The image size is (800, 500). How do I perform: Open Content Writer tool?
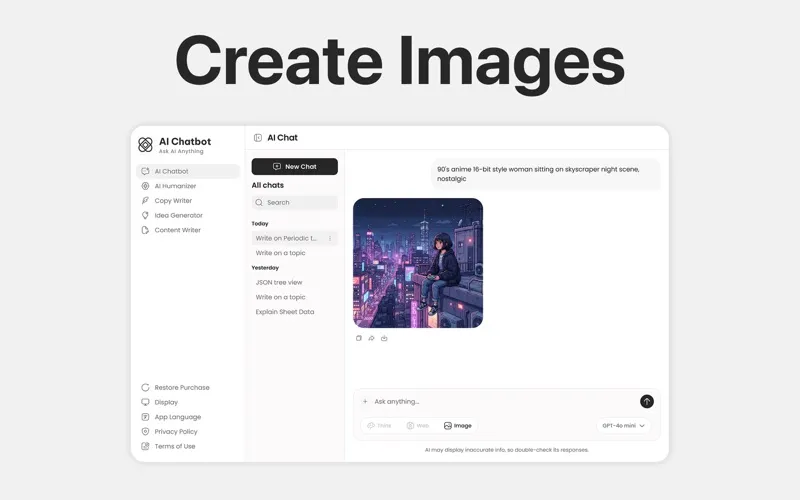(x=178, y=230)
